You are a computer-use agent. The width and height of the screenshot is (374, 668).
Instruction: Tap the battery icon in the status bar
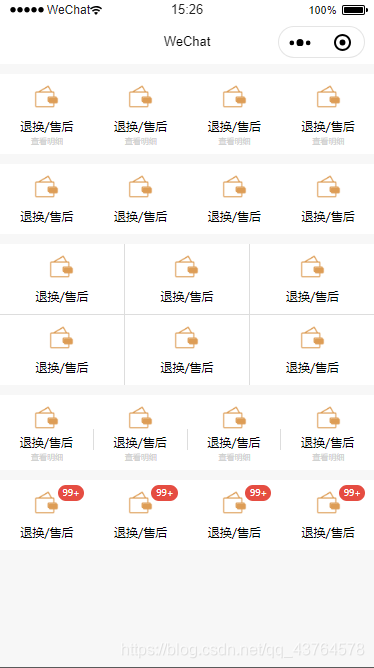point(354,10)
